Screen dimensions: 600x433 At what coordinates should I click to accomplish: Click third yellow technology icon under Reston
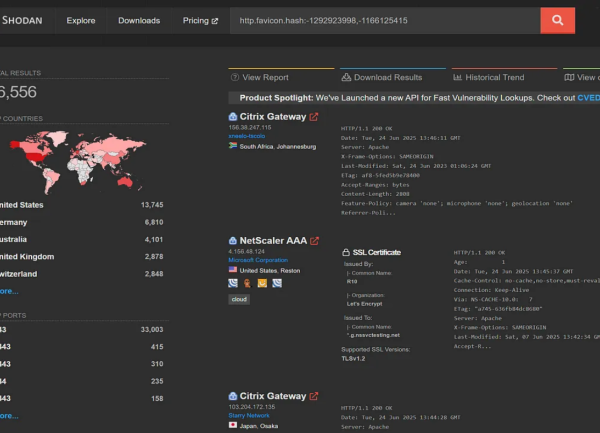coord(262,283)
